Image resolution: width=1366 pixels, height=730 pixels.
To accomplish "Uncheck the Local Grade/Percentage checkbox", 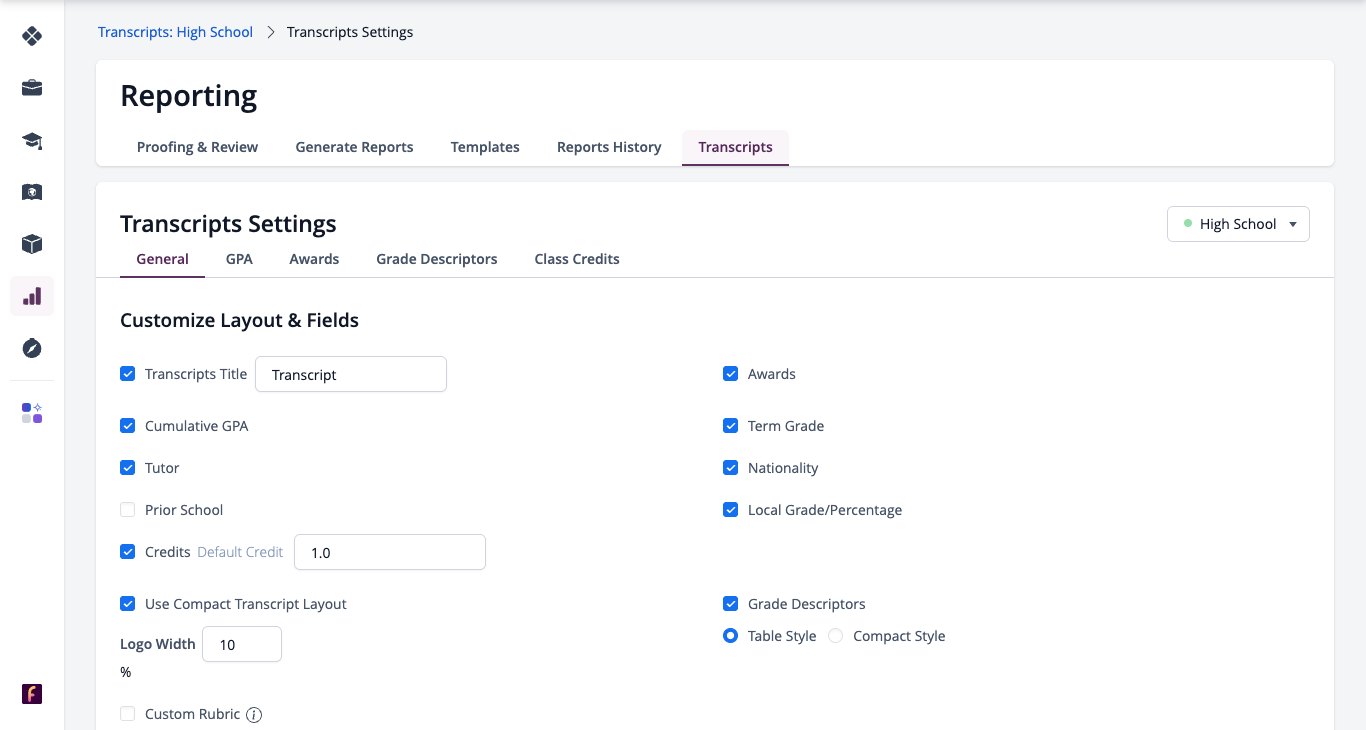I will click(730, 510).
